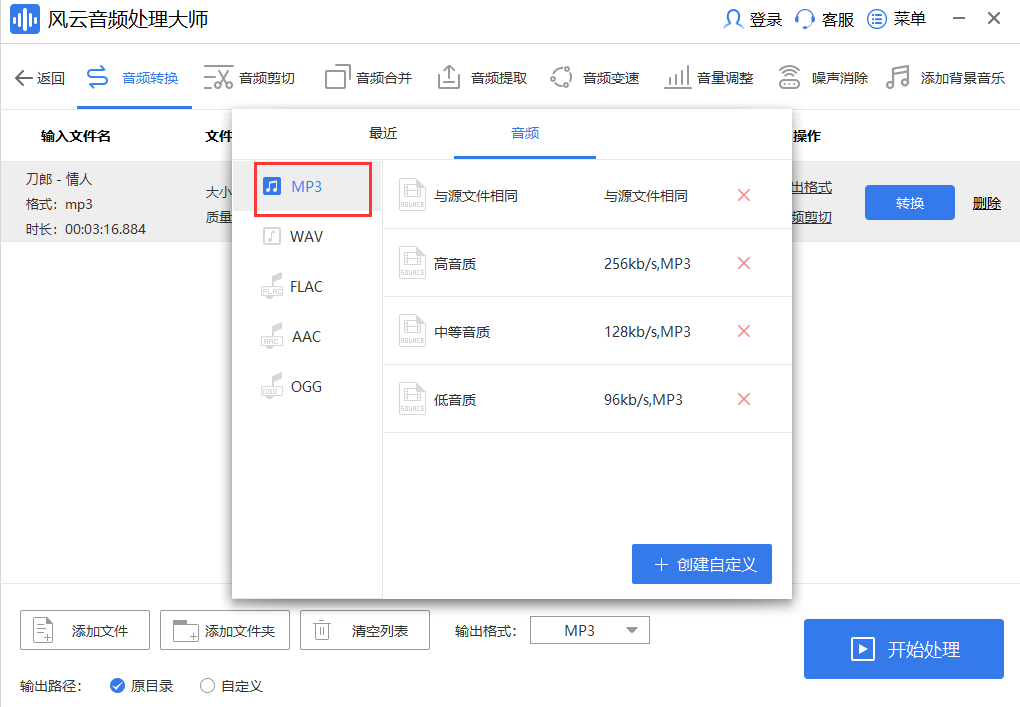The width and height of the screenshot is (1020, 707).
Task: Open 客服 headset support icon
Action: click(x=805, y=20)
